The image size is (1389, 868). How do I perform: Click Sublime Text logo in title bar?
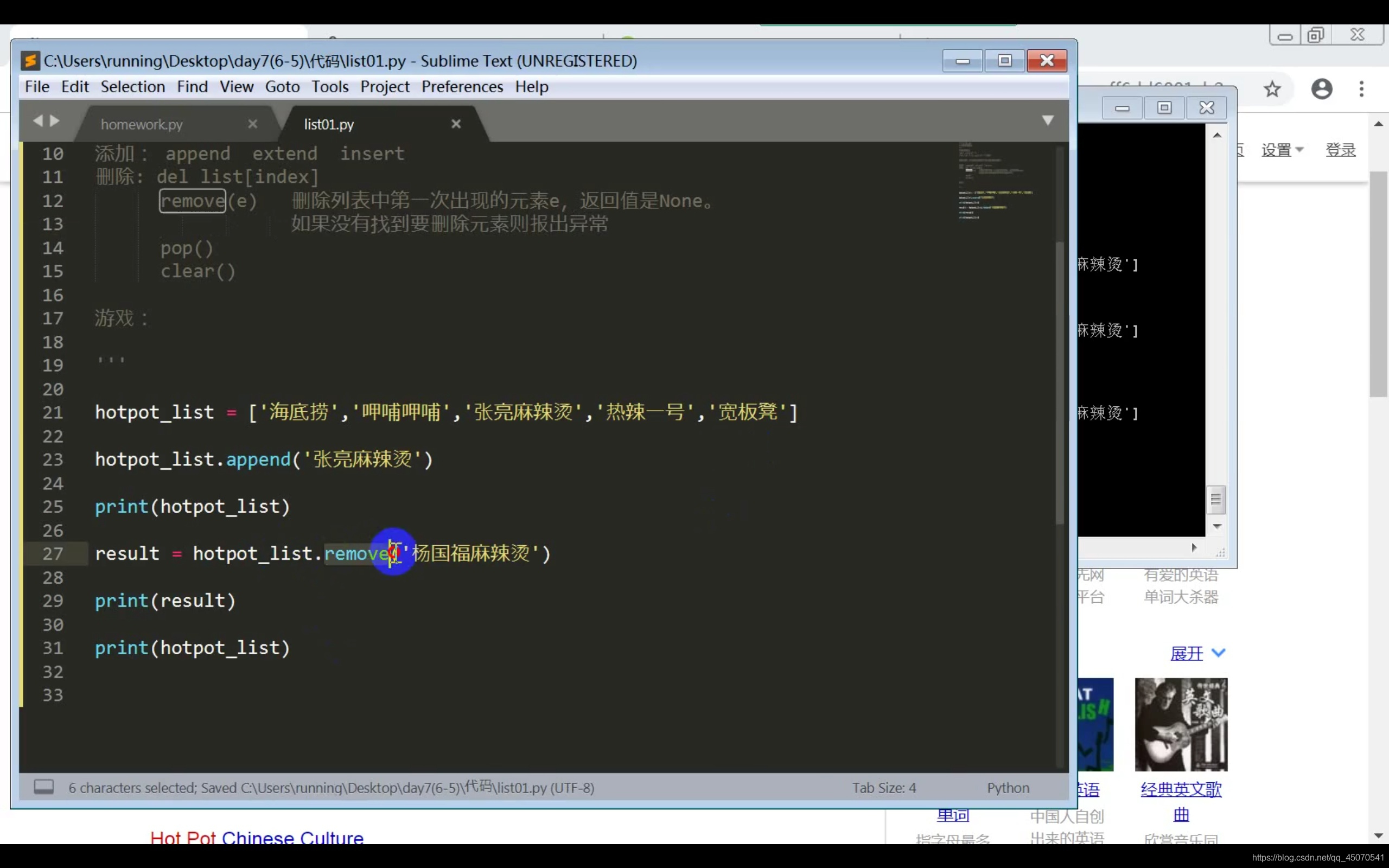30,61
